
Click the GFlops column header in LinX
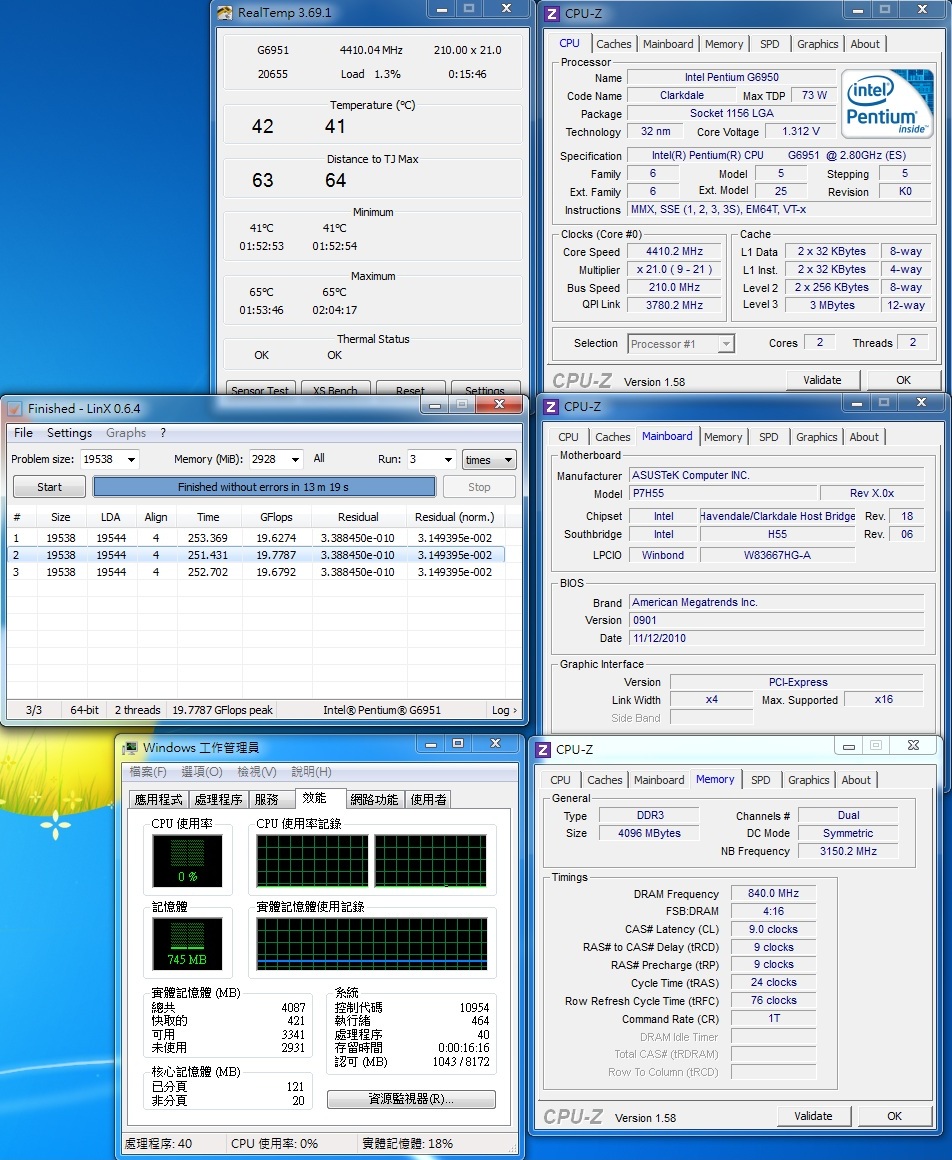(277, 517)
